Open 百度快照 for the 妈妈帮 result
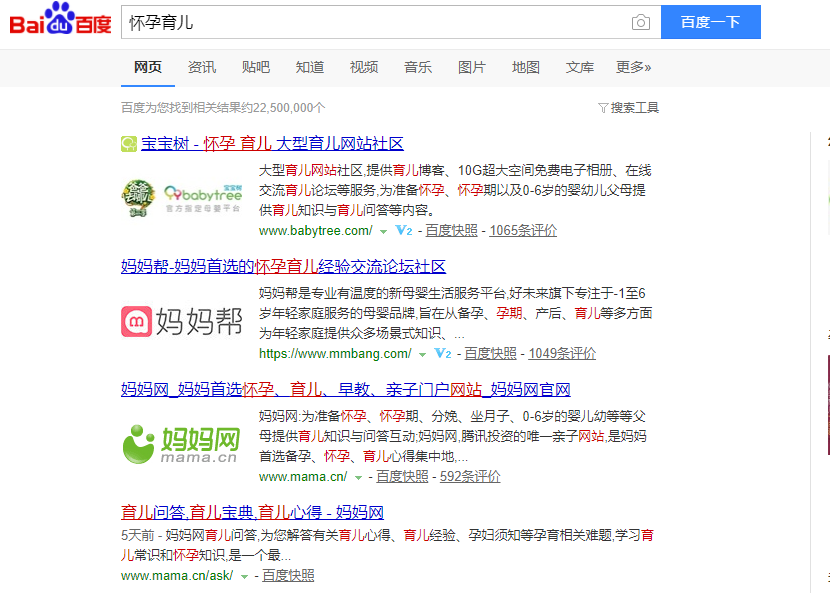The image size is (830, 593). (x=490, y=353)
